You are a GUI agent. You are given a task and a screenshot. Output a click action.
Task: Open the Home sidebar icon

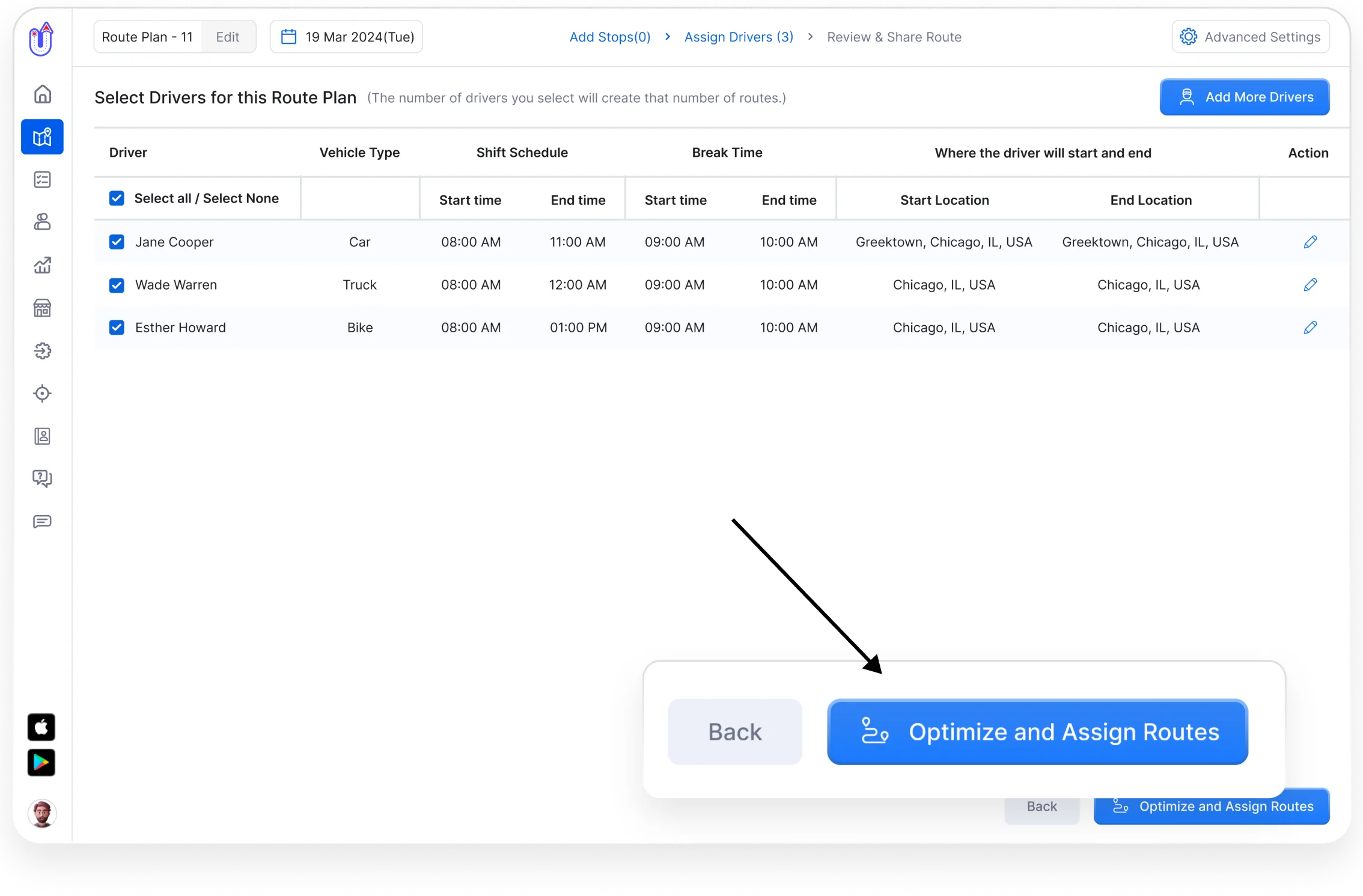point(42,94)
